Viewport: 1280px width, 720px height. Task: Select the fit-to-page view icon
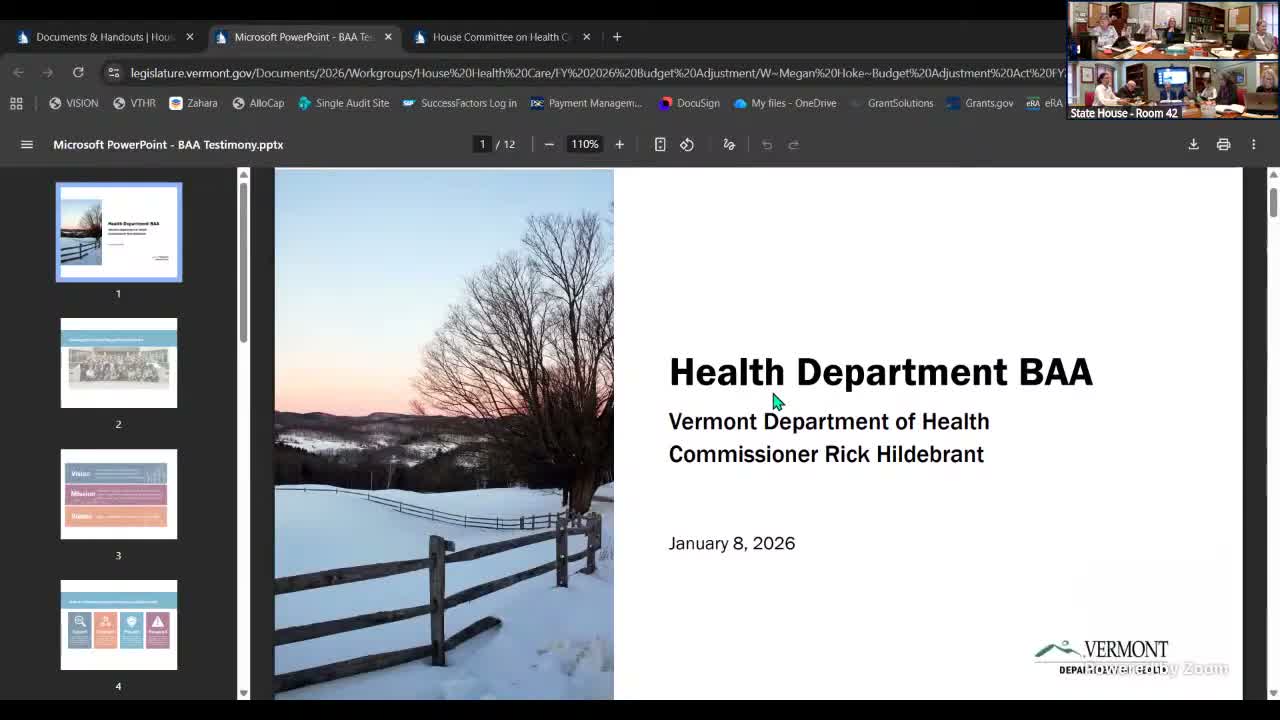pos(660,144)
